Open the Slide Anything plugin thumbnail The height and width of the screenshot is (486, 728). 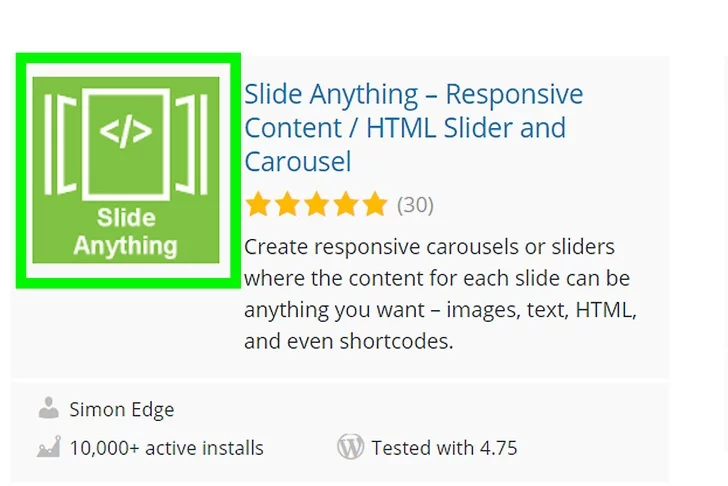click(x=126, y=170)
